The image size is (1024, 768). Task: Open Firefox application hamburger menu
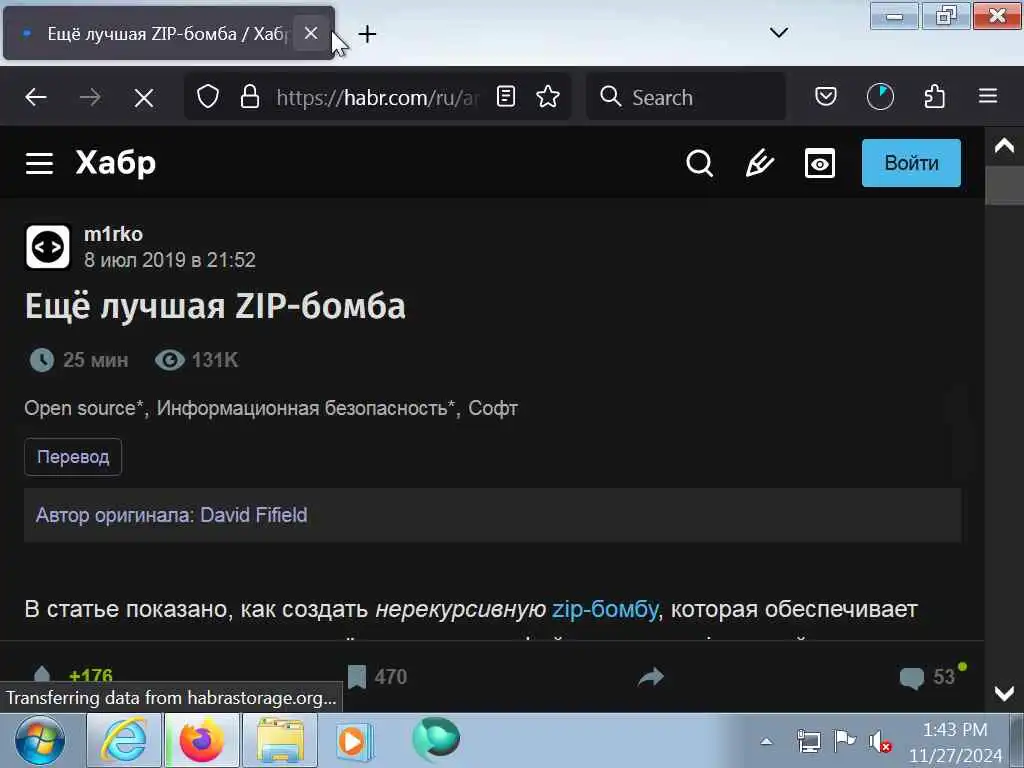tap(987, 96)
